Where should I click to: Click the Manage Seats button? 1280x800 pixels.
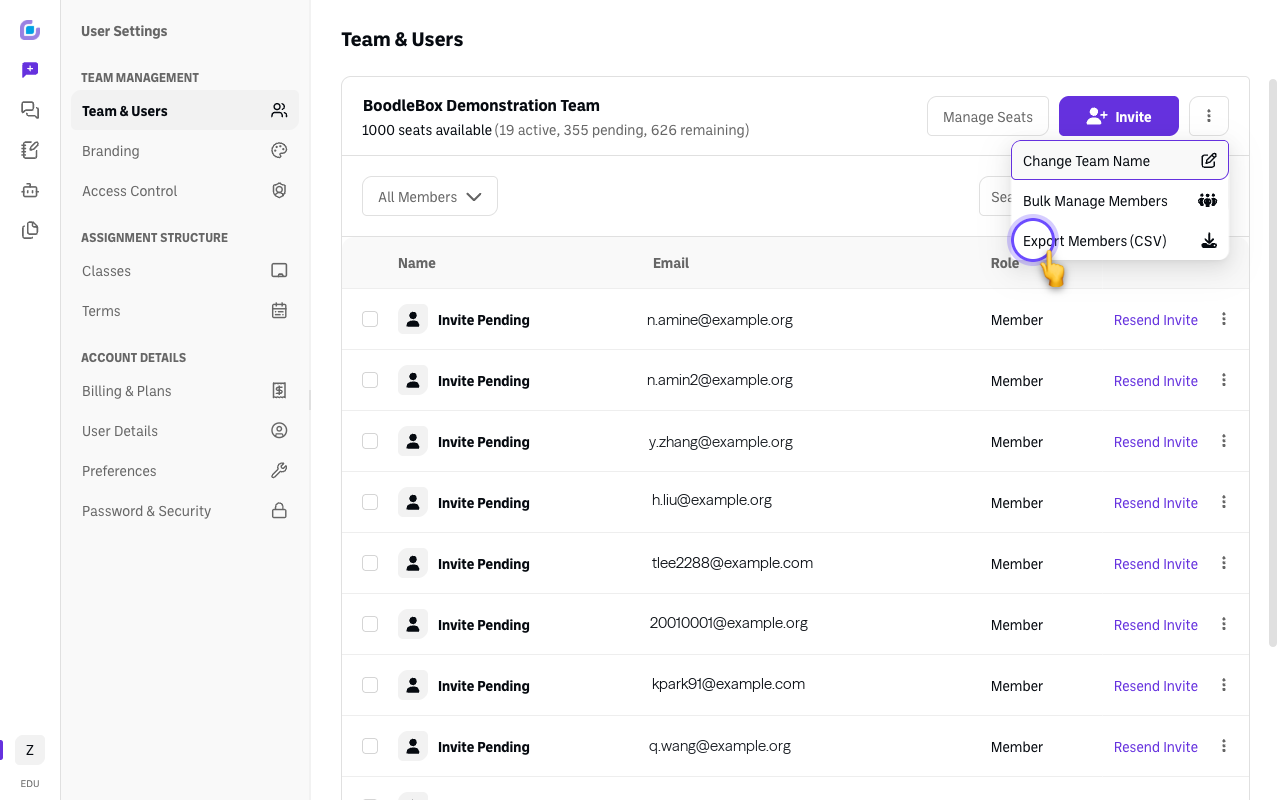click(x=988, y=117)
